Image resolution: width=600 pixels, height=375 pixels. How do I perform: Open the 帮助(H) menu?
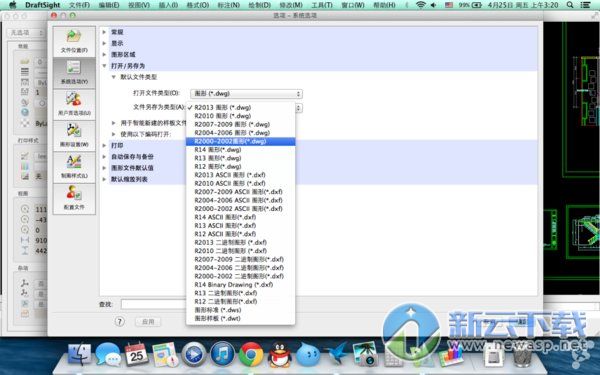[x=384, y=5]
